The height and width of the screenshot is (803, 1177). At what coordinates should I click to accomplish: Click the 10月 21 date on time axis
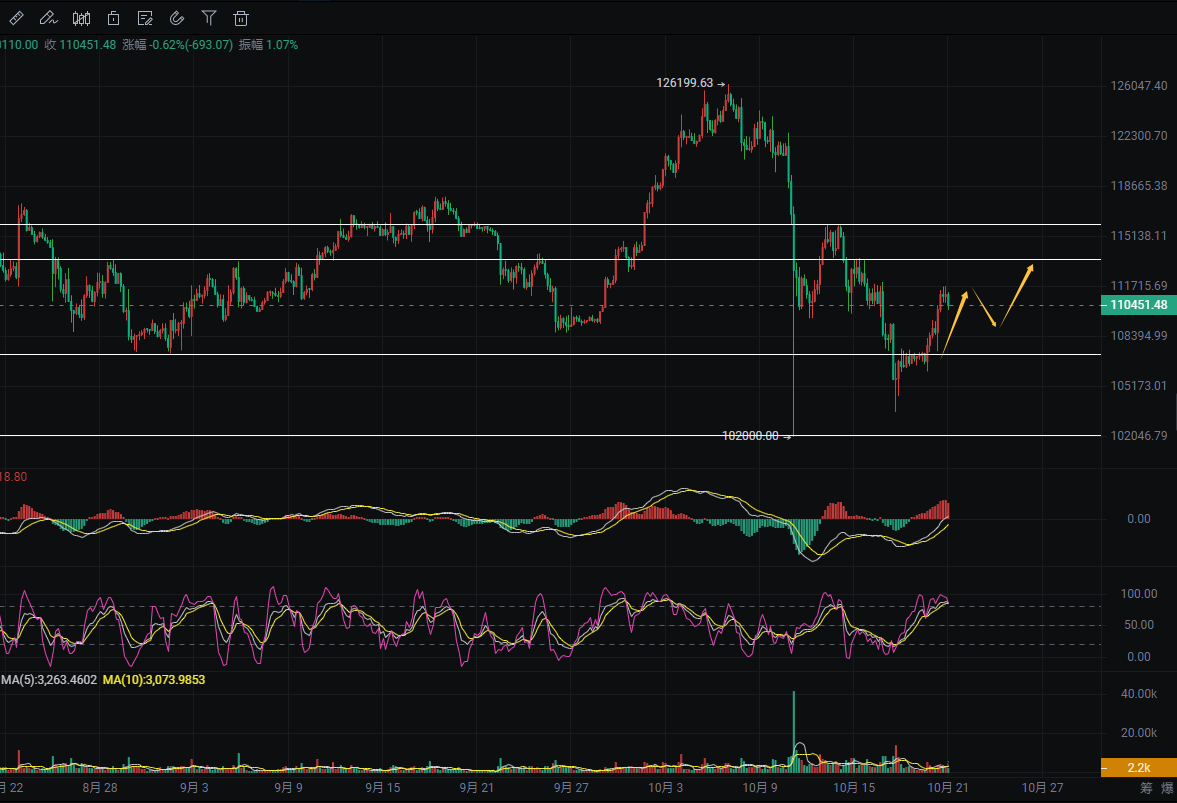946,788
